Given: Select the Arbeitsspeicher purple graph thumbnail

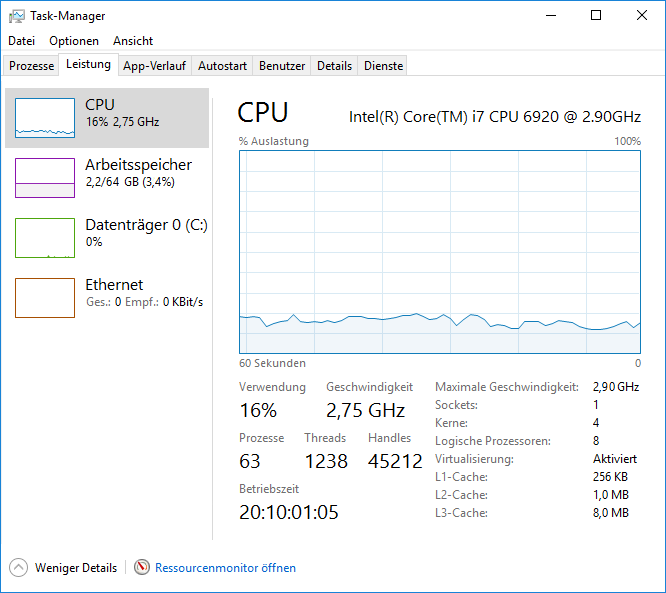Looking at the screenshot, I should (x=45, y=178).
